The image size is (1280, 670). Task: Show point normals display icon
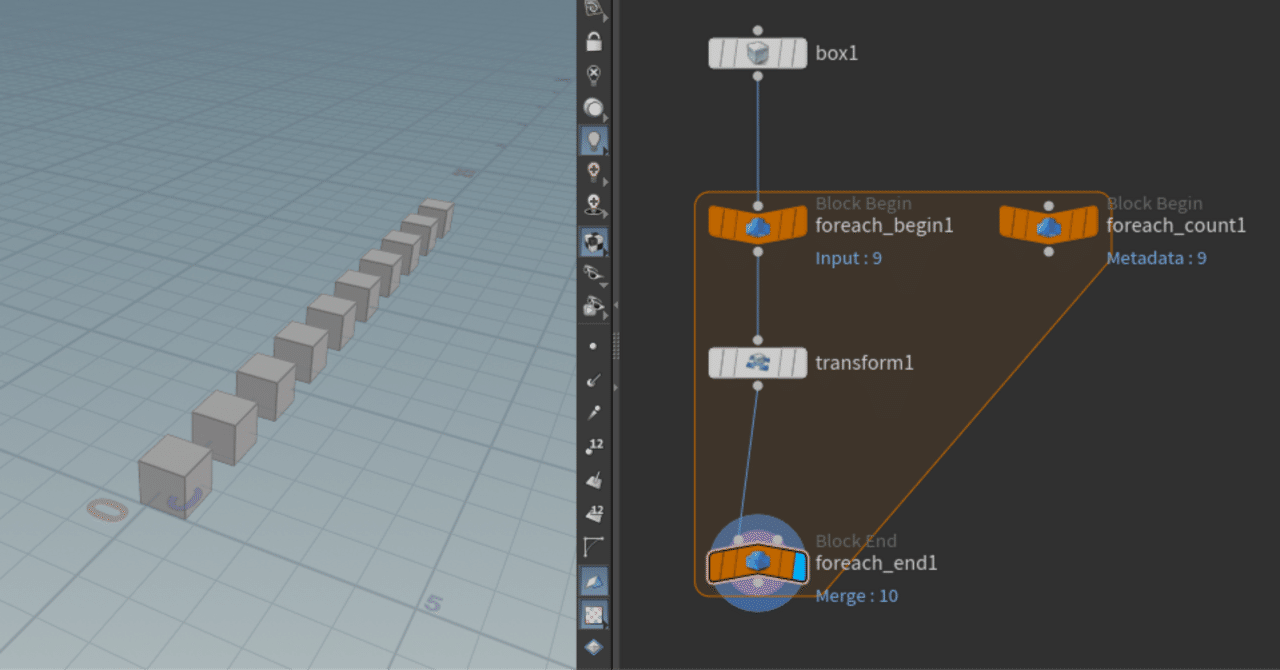(594, 379)
